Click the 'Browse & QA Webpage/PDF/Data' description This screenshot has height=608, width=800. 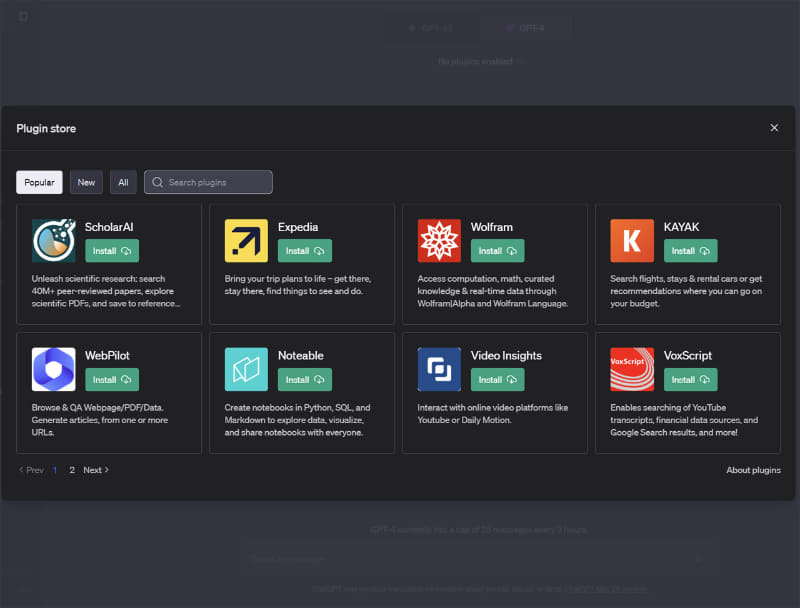pos(99,420)
